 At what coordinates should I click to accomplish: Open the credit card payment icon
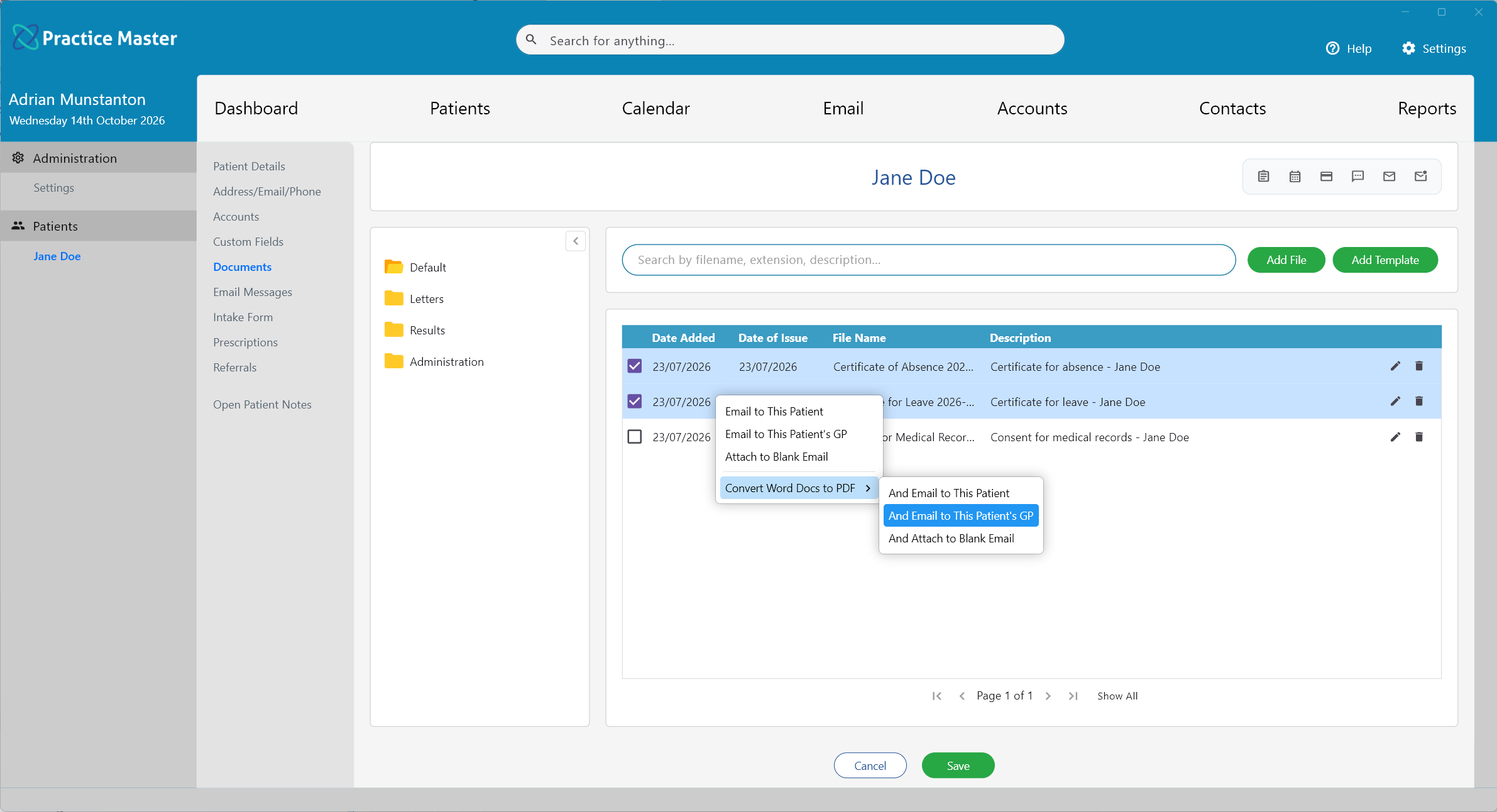(1326, 177)
